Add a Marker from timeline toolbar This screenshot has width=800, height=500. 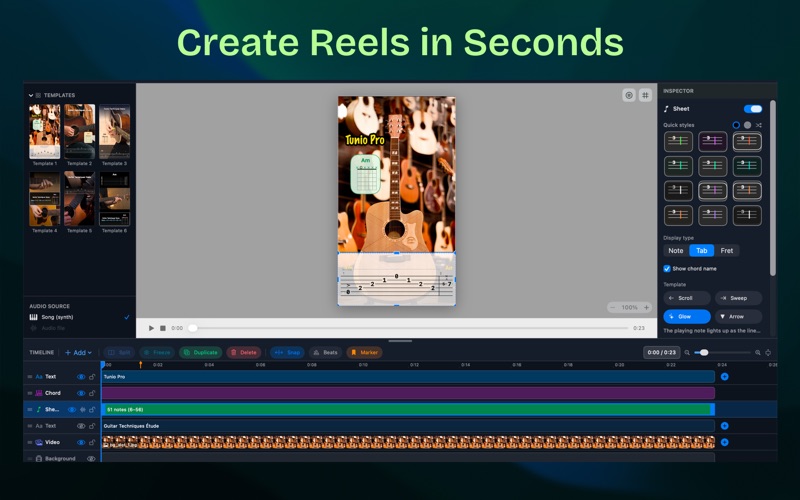[x=364, y=353]
